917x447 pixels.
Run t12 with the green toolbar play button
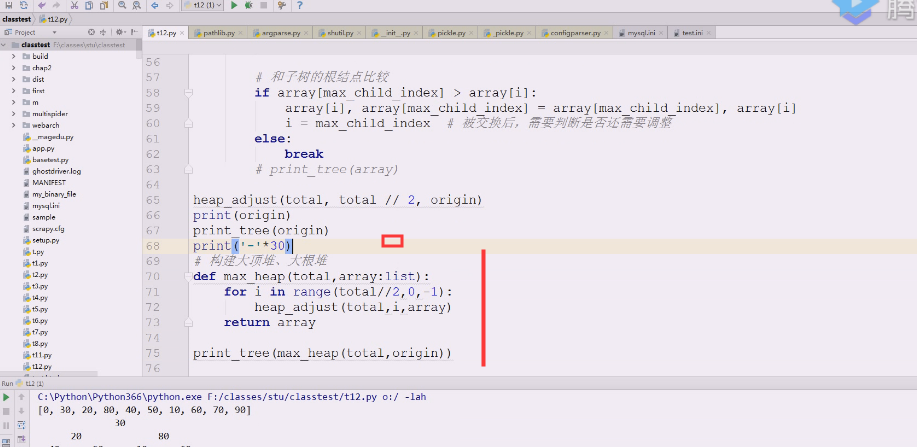coord(234,5)
